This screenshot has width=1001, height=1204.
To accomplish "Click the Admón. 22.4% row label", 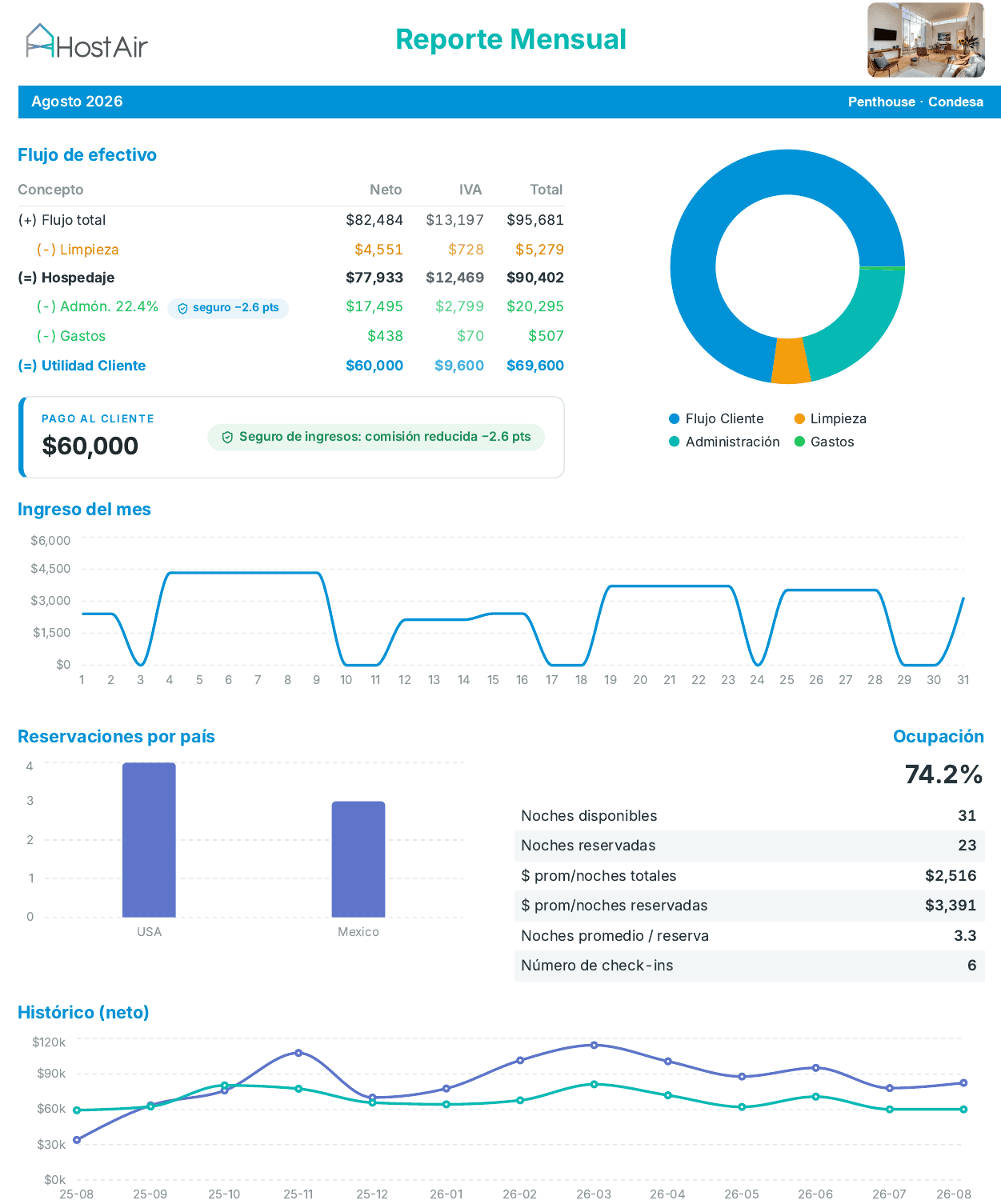I will click(98, 306).
